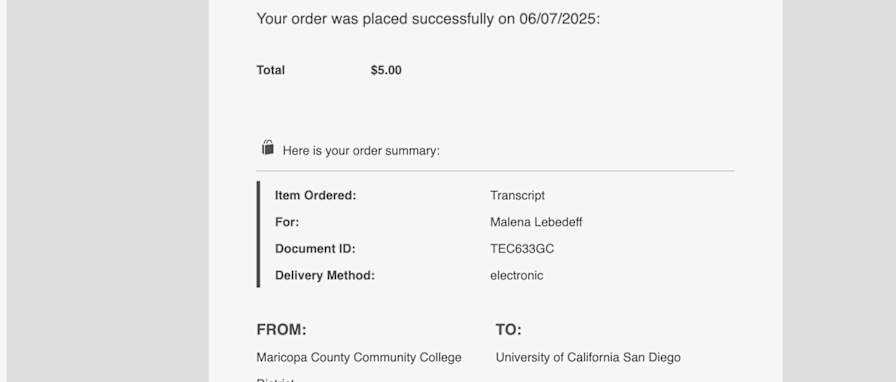Click the 'Here is your order summary' text
This screenshot has height=382, width=896.
tap(361, 151)
